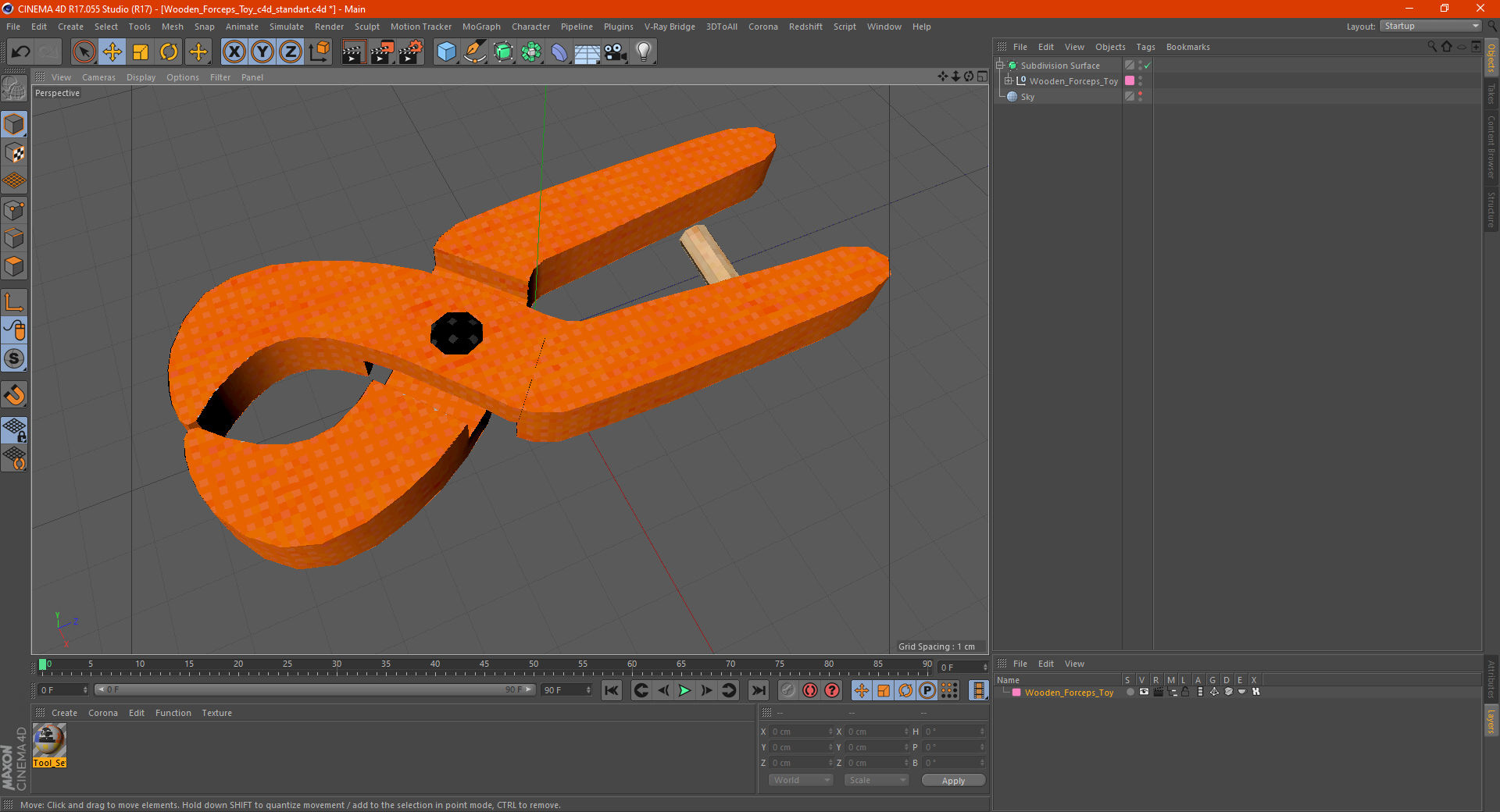Click the Render to Picture Viewer icon

[x=382, y=52]
